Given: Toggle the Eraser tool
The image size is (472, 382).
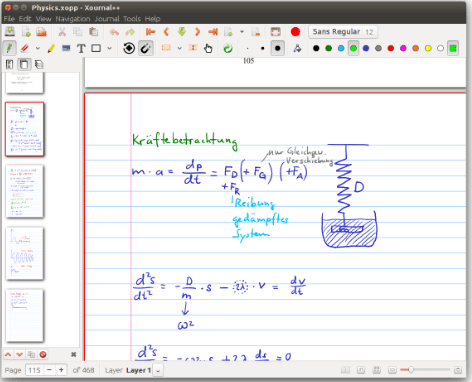Looking at the screenshot, I should (x=25, y=49).
